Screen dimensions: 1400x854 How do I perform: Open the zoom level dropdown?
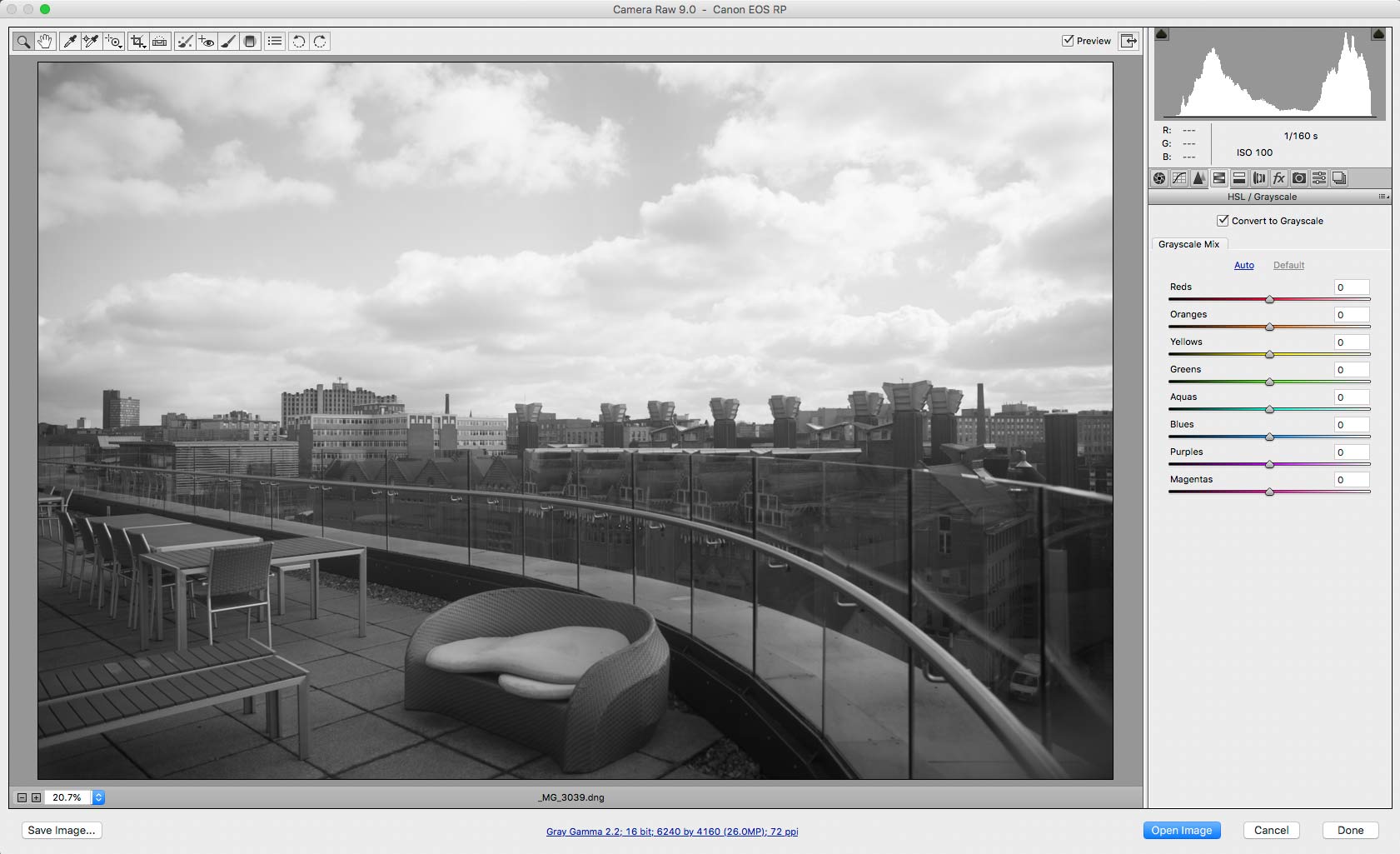pos(98,797)
